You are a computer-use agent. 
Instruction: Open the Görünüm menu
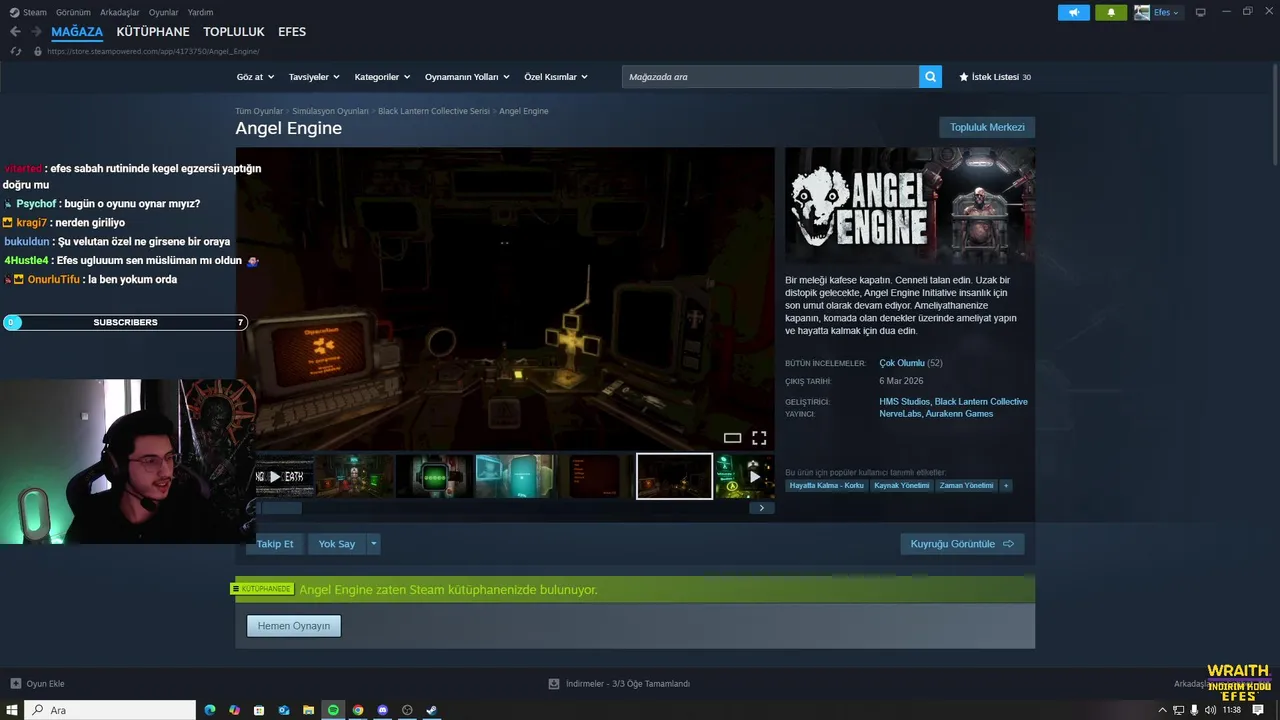(x=73, y=12)
